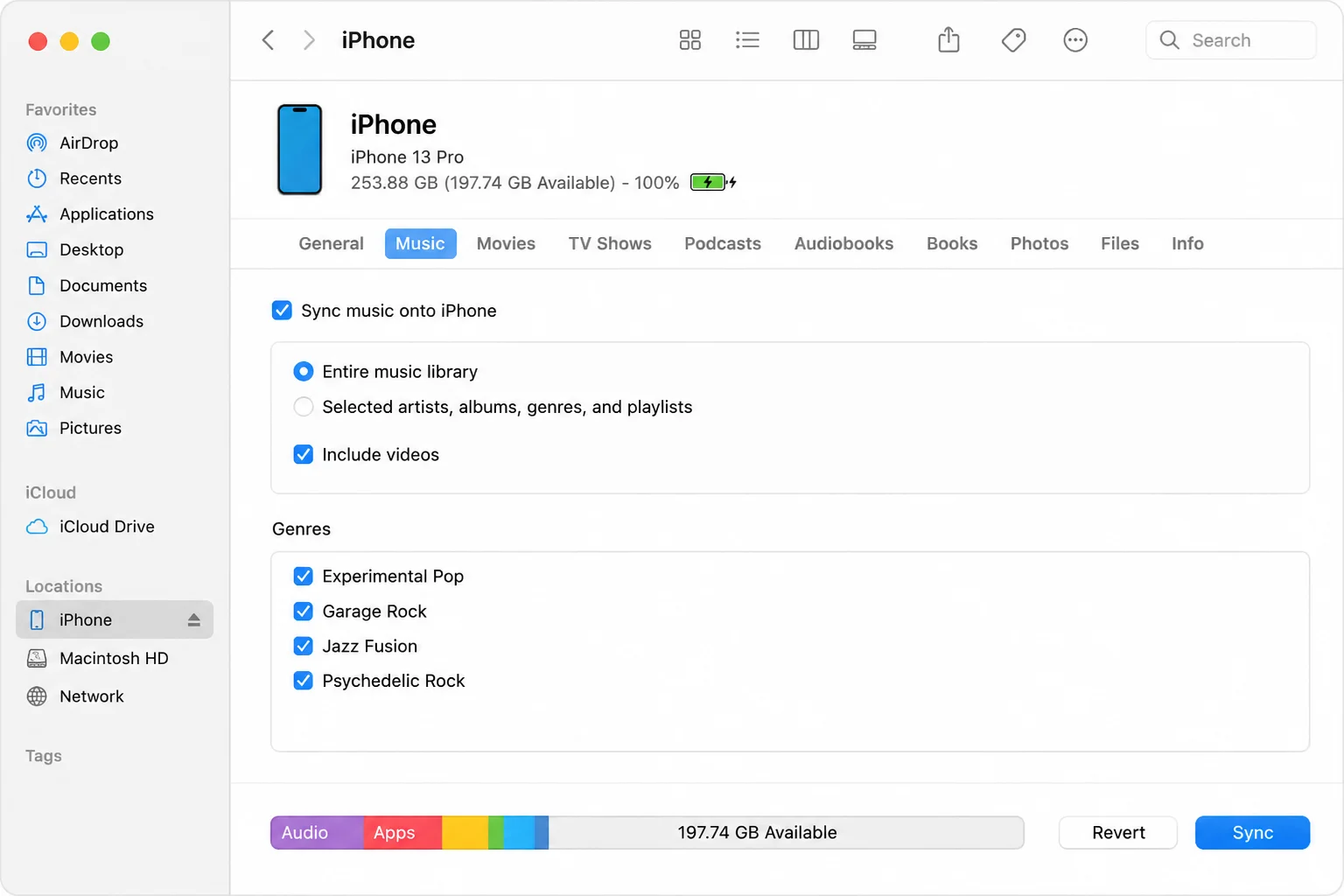Uncheck the Psychedelic Rock genre
This screenshot has width=1344, height=896.
304,681
